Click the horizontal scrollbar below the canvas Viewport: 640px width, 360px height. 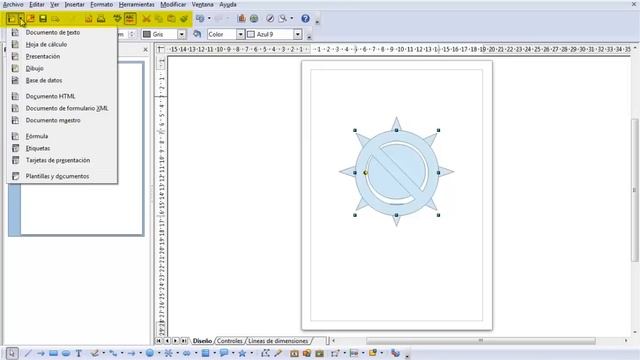pyautogui.click(x=480, y=340)
